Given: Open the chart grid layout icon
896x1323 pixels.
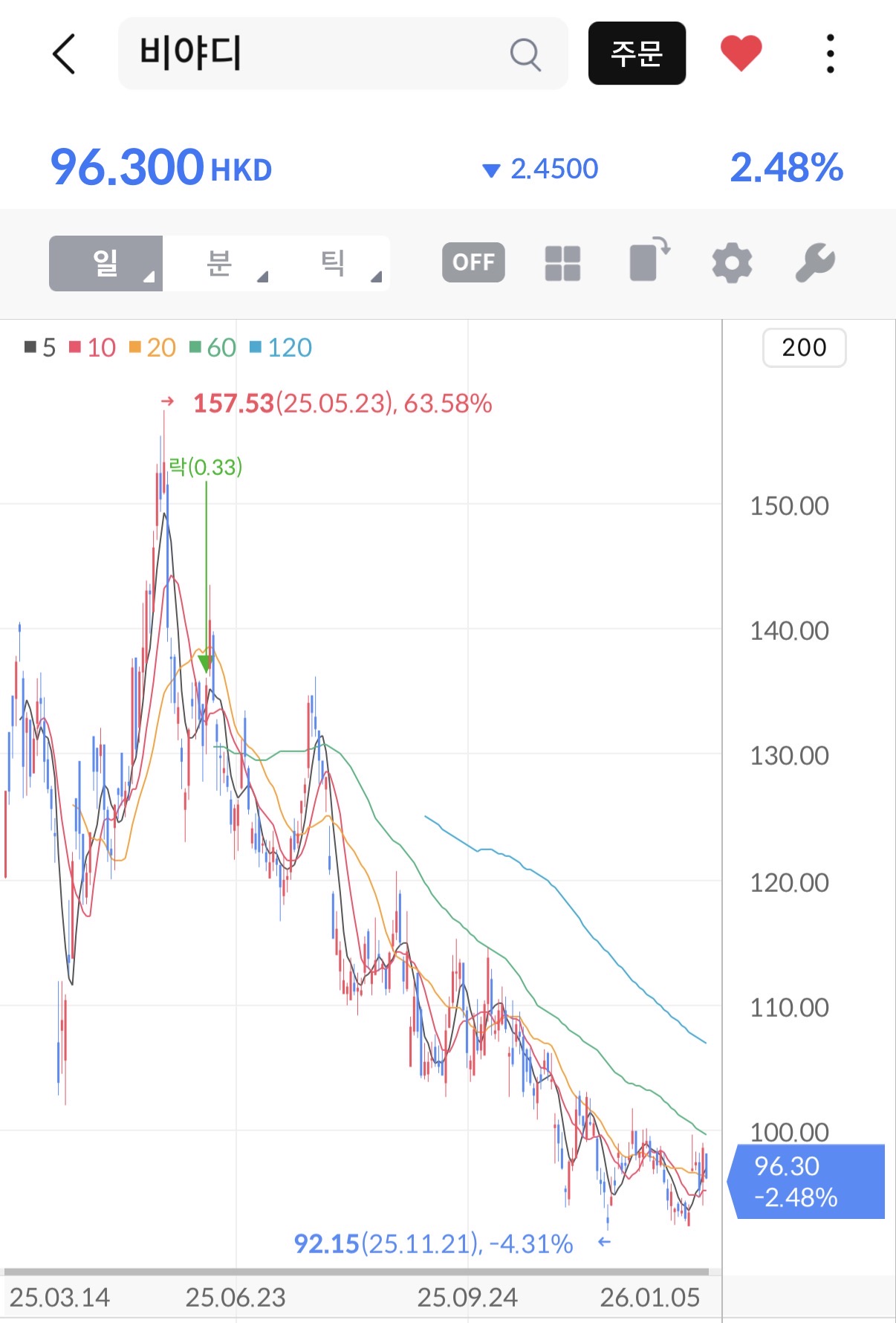Looking at the screenshot, I should click(x=562, y=263).
